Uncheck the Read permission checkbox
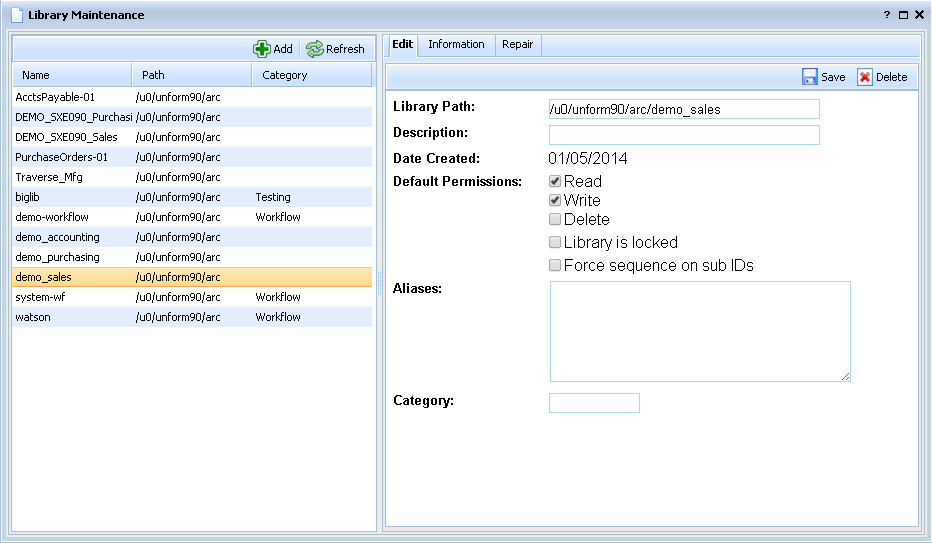 point(555,182)
